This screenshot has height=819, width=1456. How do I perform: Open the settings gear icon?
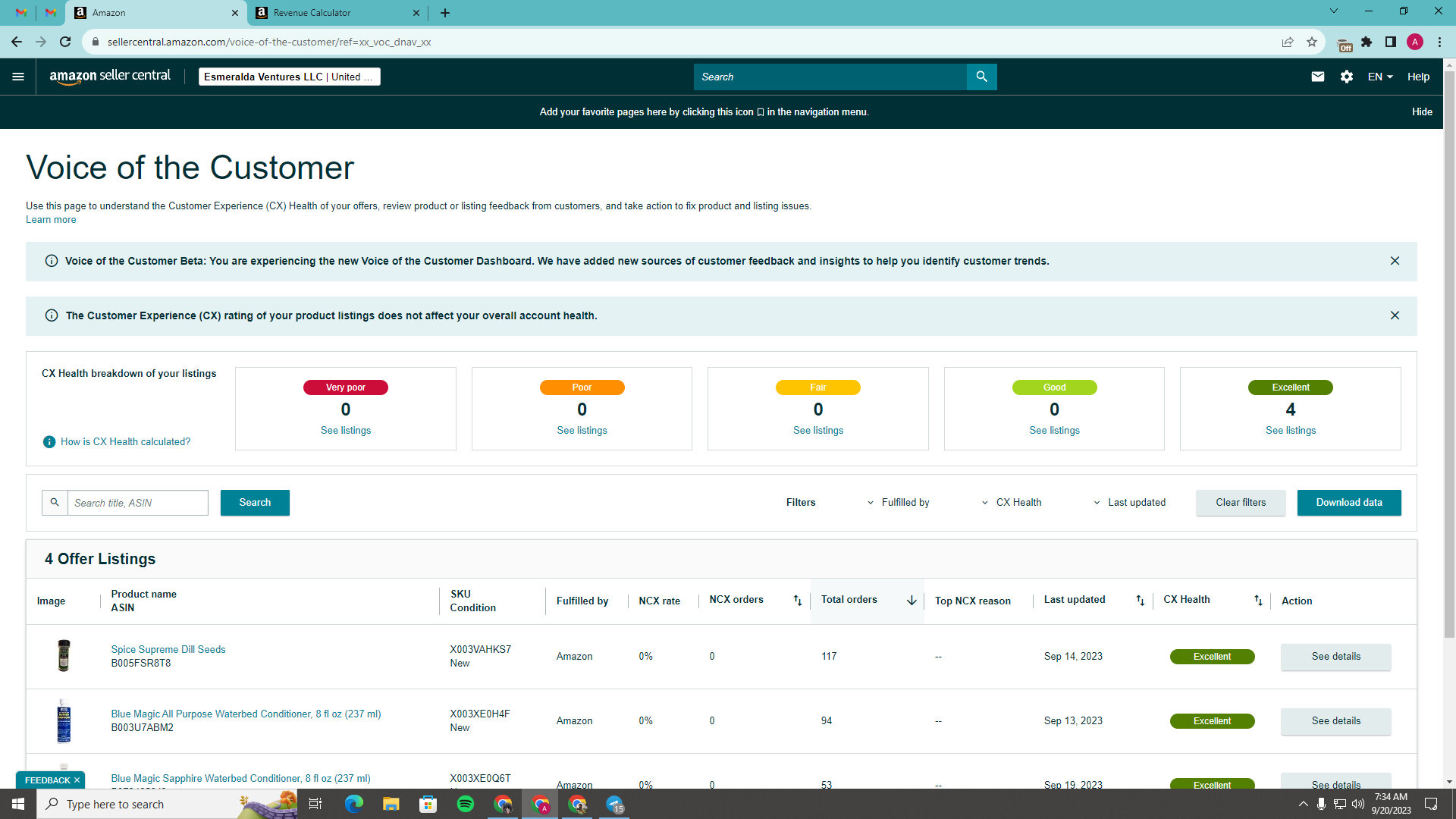point(1347,77)
